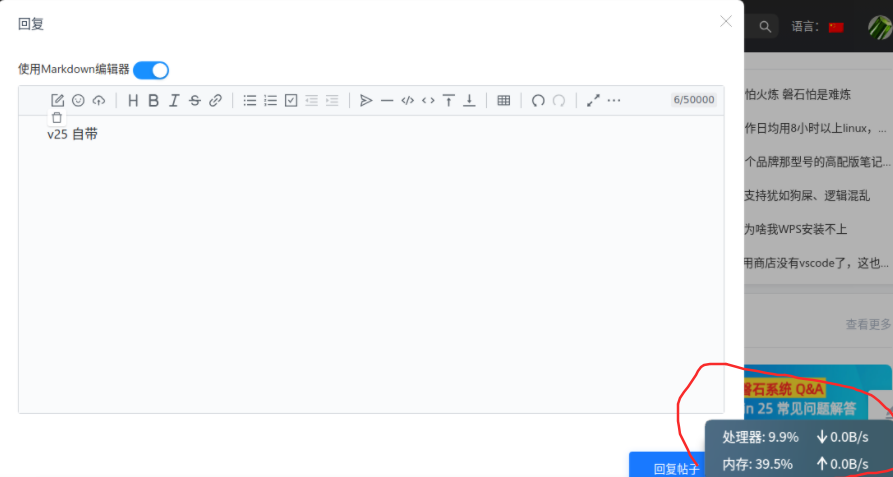Insert a task checklist item
893x477 pixels.
(291, 101)
